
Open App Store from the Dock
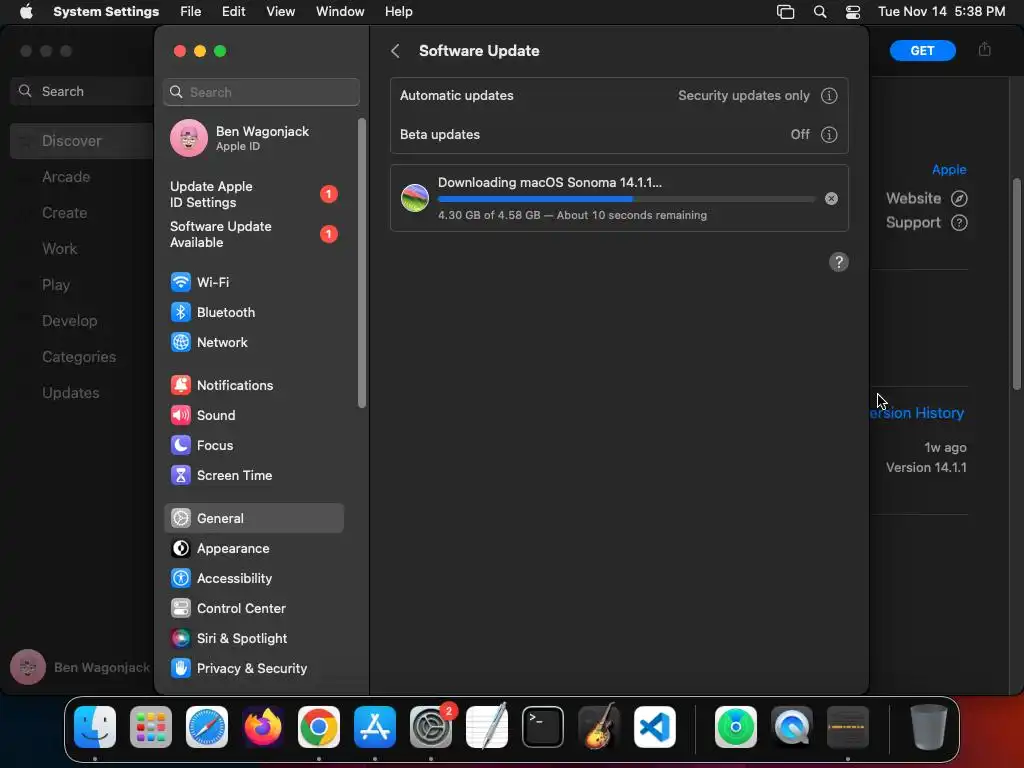point(375,728)
